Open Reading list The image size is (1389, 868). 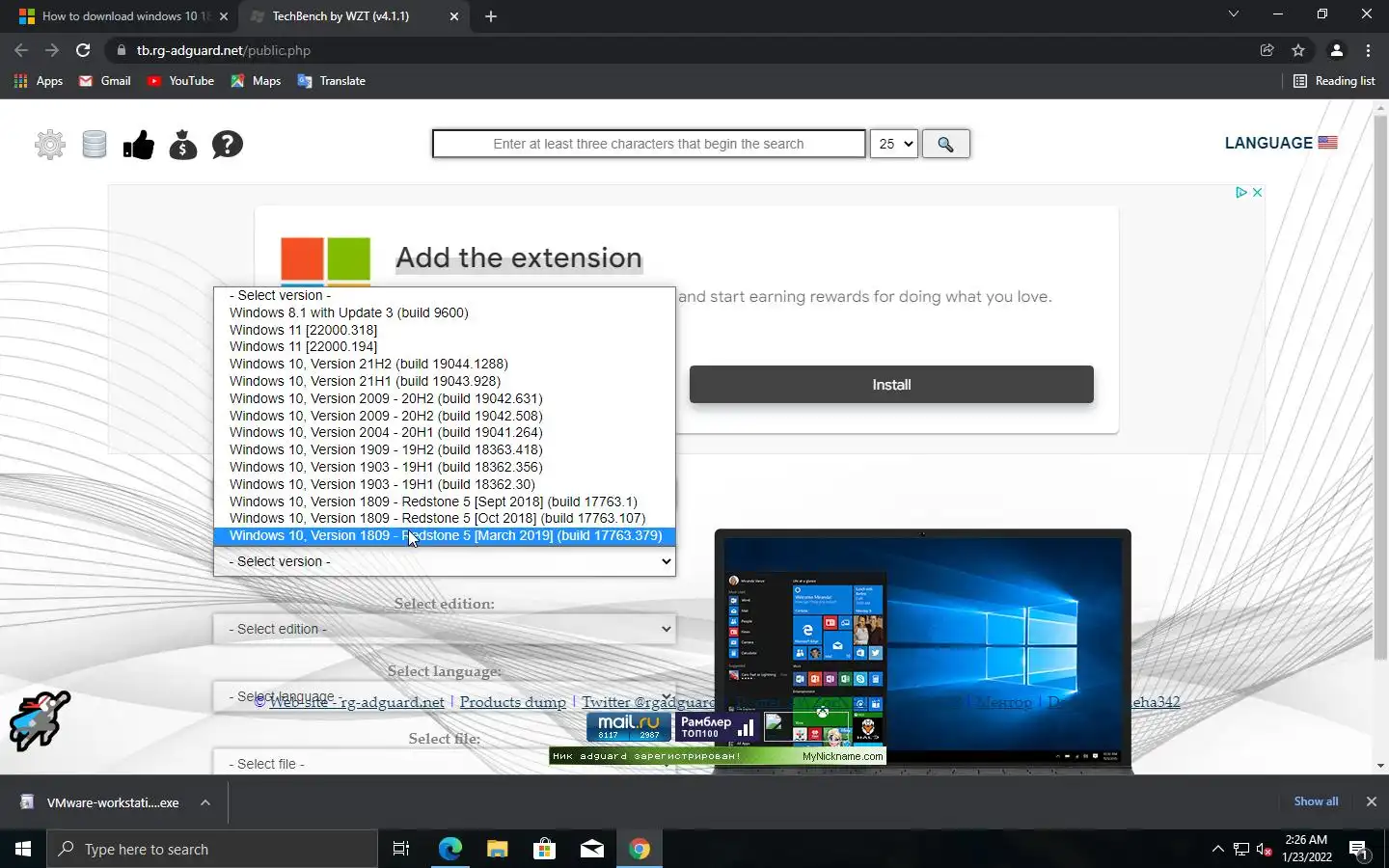tap(1334, 81)
